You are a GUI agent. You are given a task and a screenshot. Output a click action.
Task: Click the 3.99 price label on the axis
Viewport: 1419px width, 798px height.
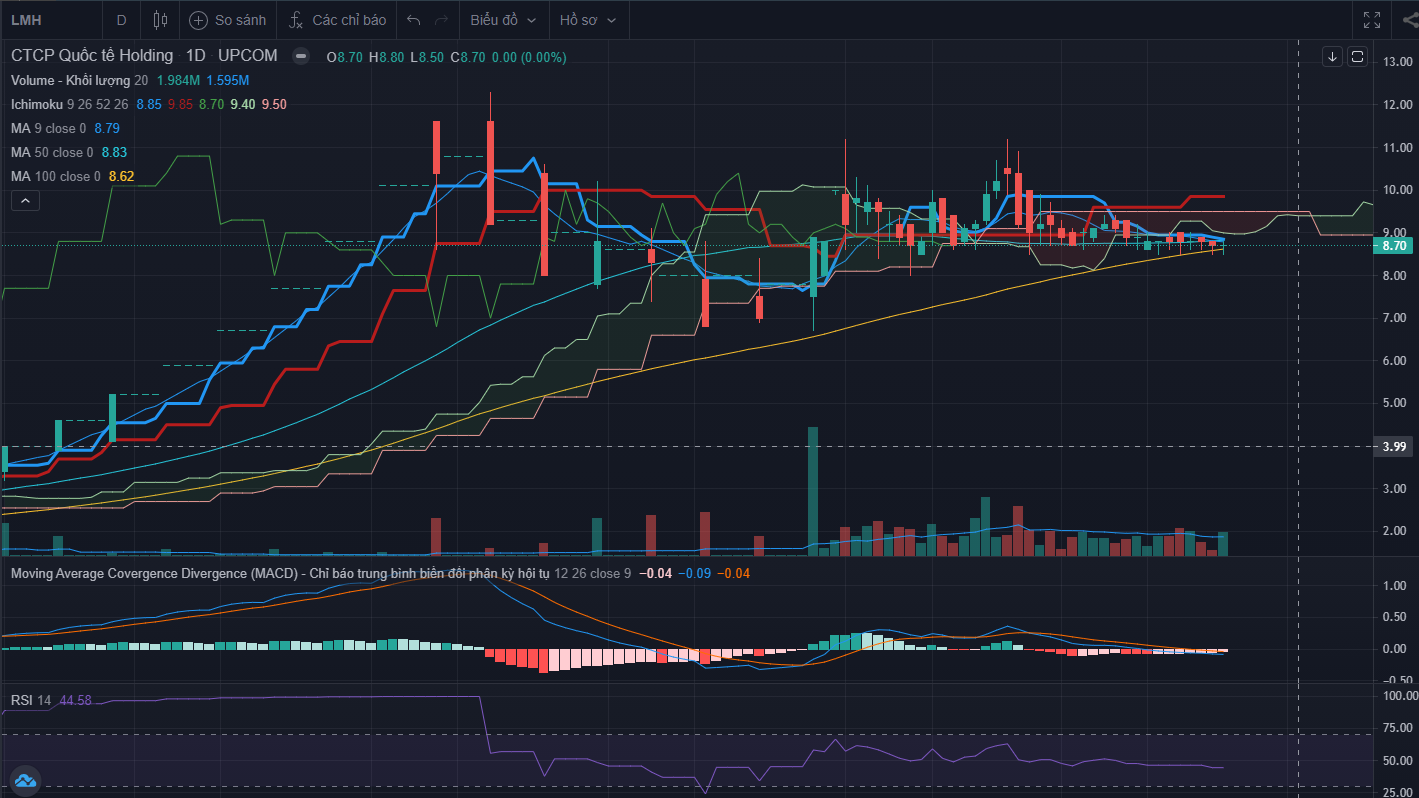(x=1395, y=446)
